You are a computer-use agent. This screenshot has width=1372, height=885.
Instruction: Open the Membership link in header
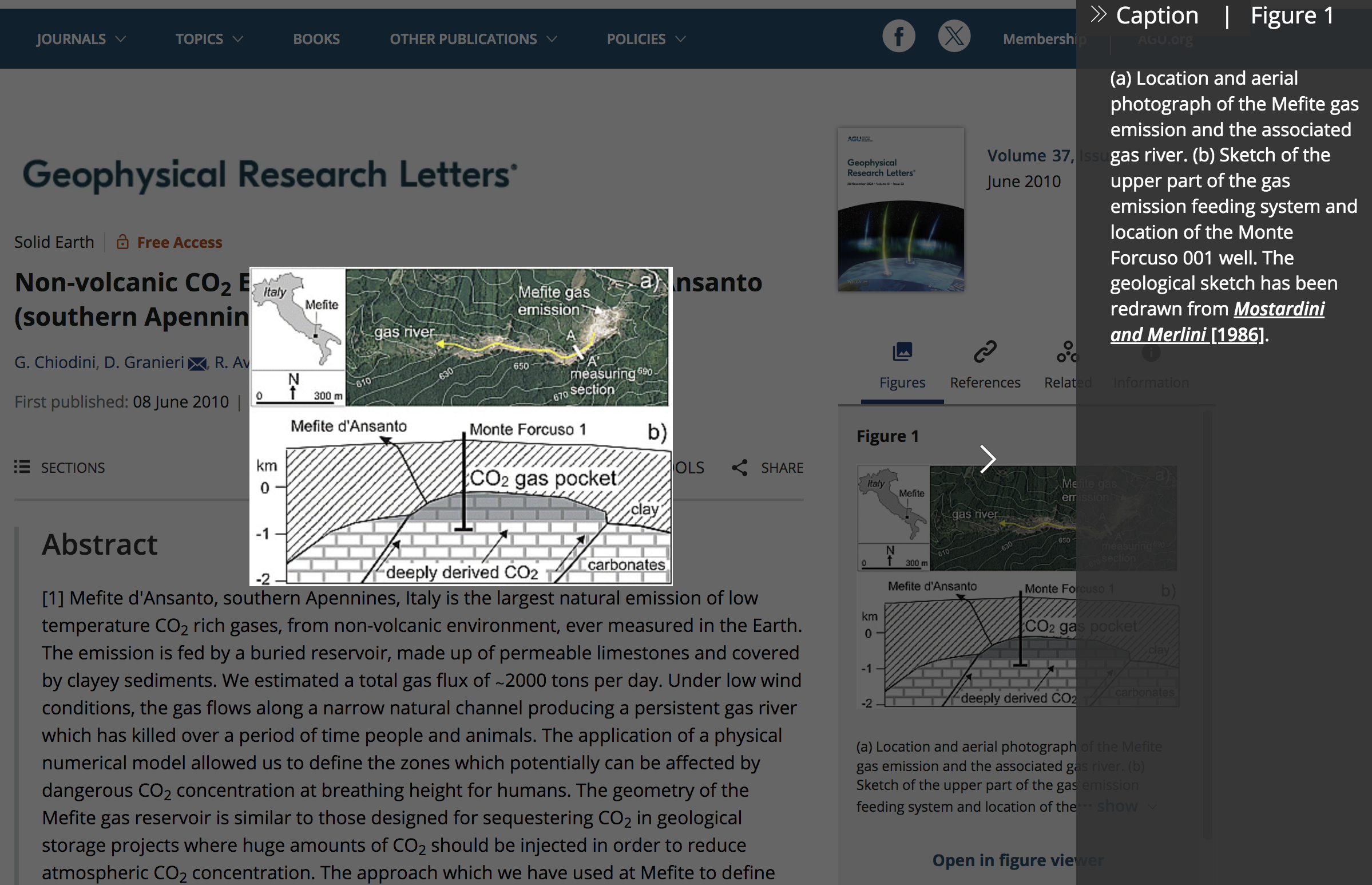pos(1044,39)
